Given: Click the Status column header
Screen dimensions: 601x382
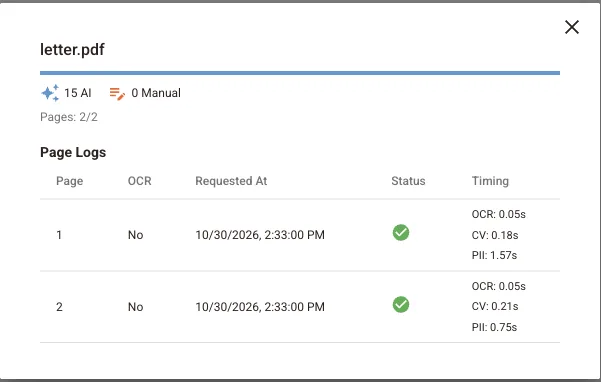Looking at the screenshot, I should (408, 181).
